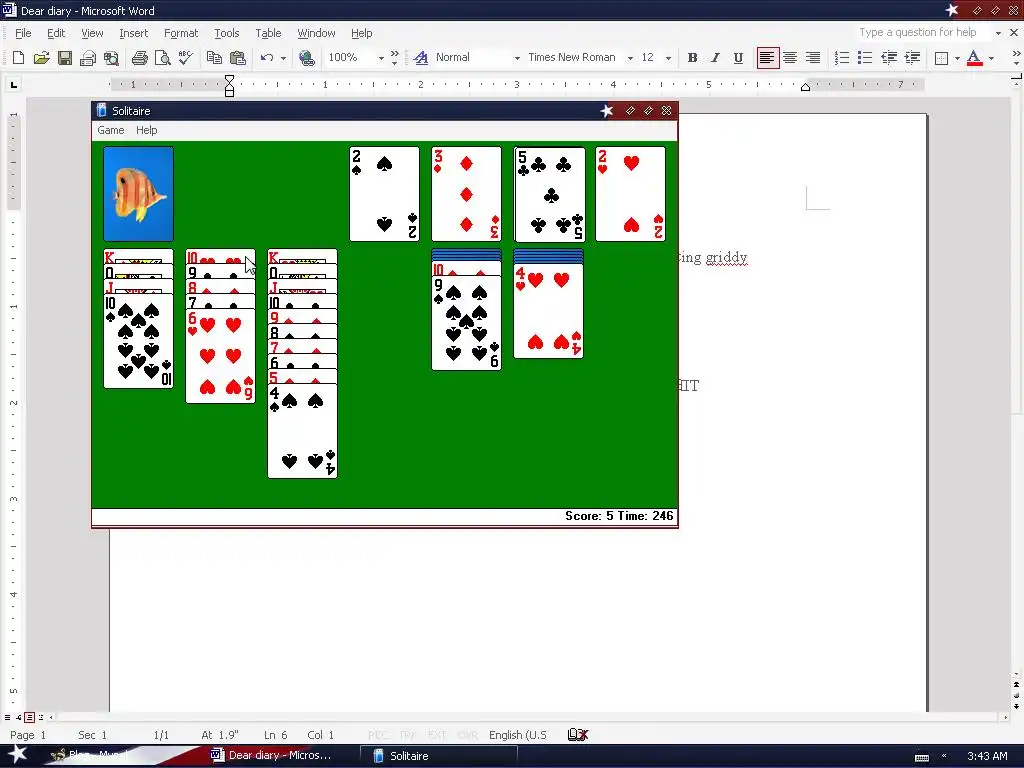Image resolution: width=1024 pixels, height=768 pixels.
Task: Expand the Formatting toolbar options chevron
Action: (x=1016, y=57)
